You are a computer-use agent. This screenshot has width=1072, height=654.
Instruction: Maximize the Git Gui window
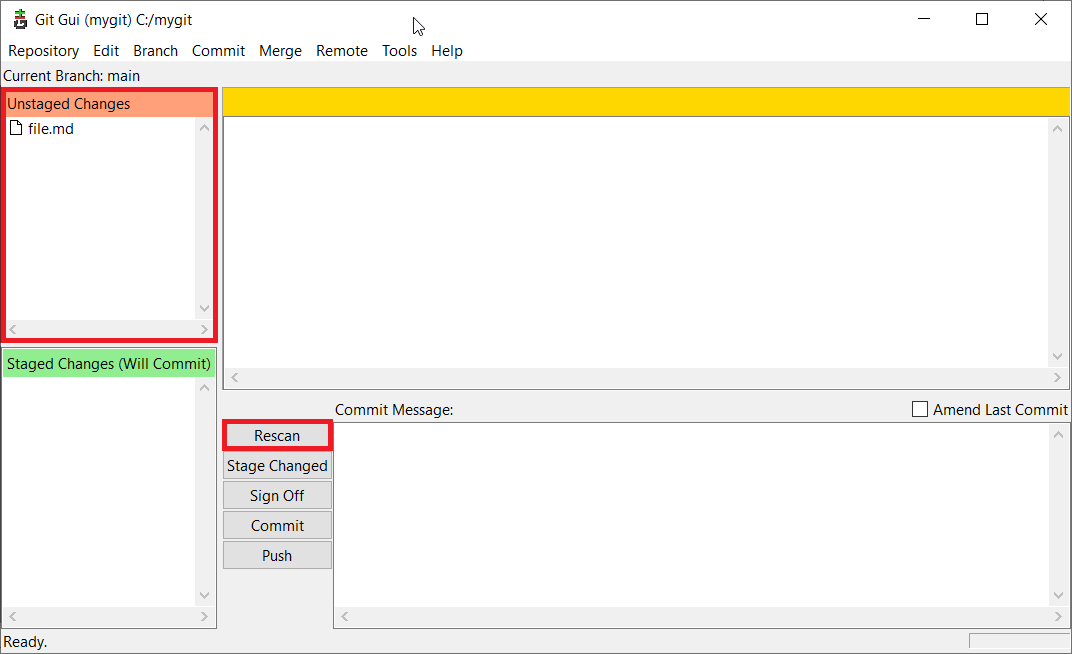[x=982, y=19]
